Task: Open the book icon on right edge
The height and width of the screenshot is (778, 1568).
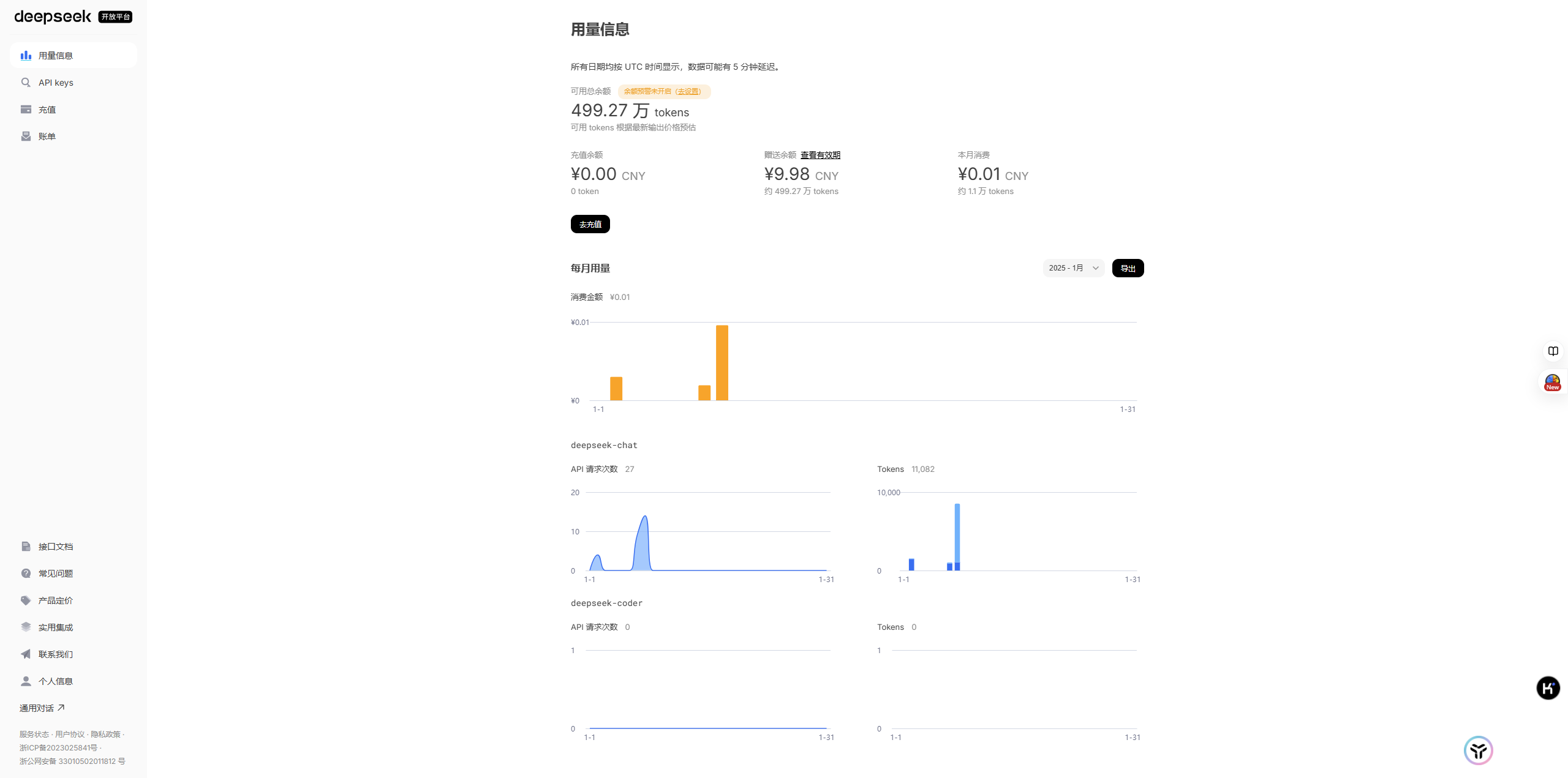Action: pos(1553,351)
